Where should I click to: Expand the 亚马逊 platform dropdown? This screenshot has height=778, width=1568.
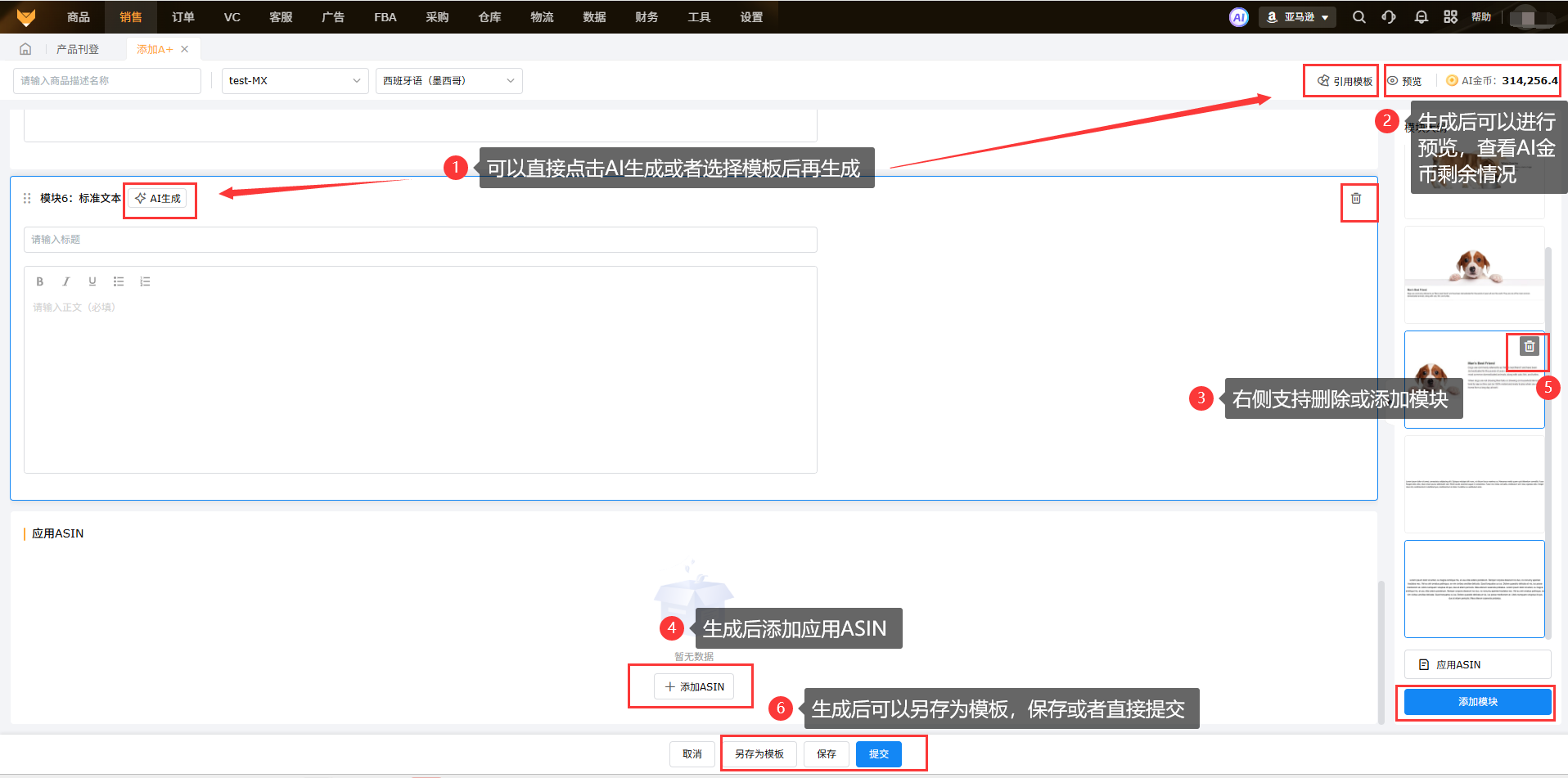click(1297, 17)
